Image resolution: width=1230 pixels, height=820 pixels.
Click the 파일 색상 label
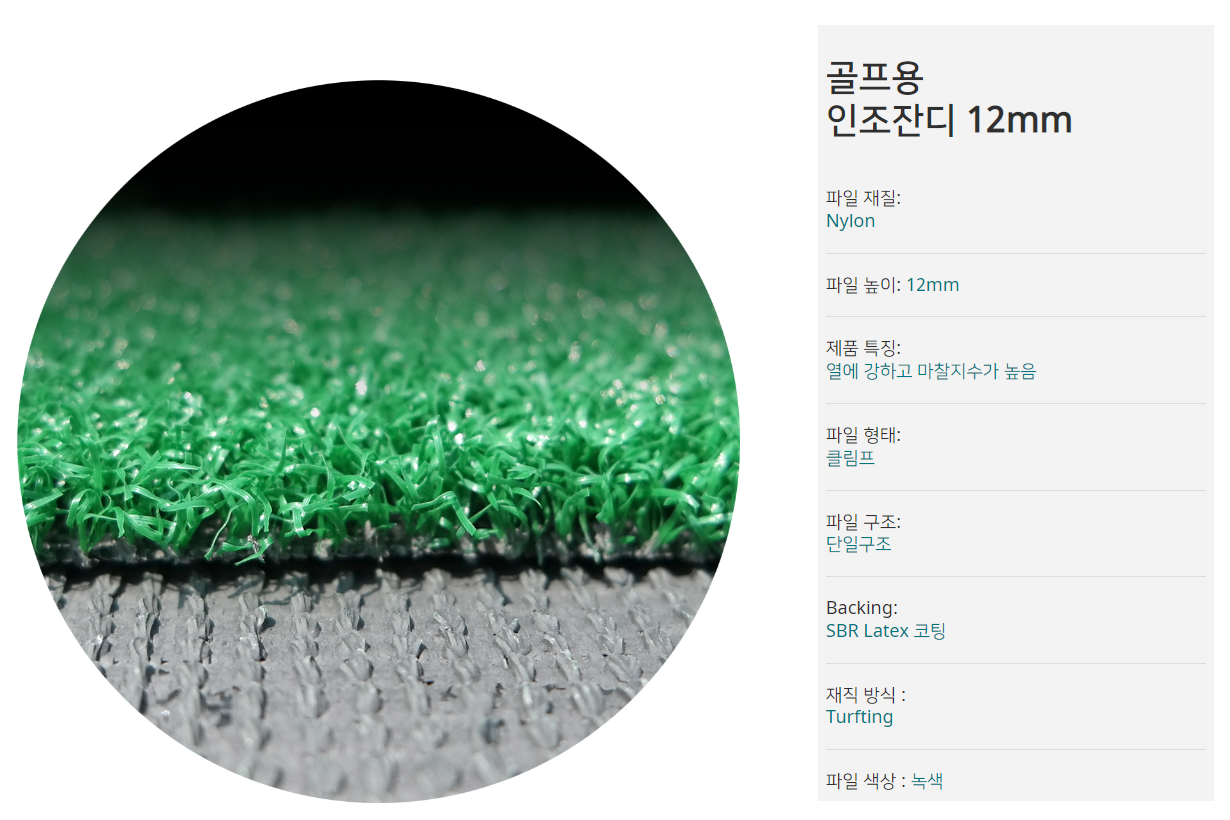[x=866, y=781]
